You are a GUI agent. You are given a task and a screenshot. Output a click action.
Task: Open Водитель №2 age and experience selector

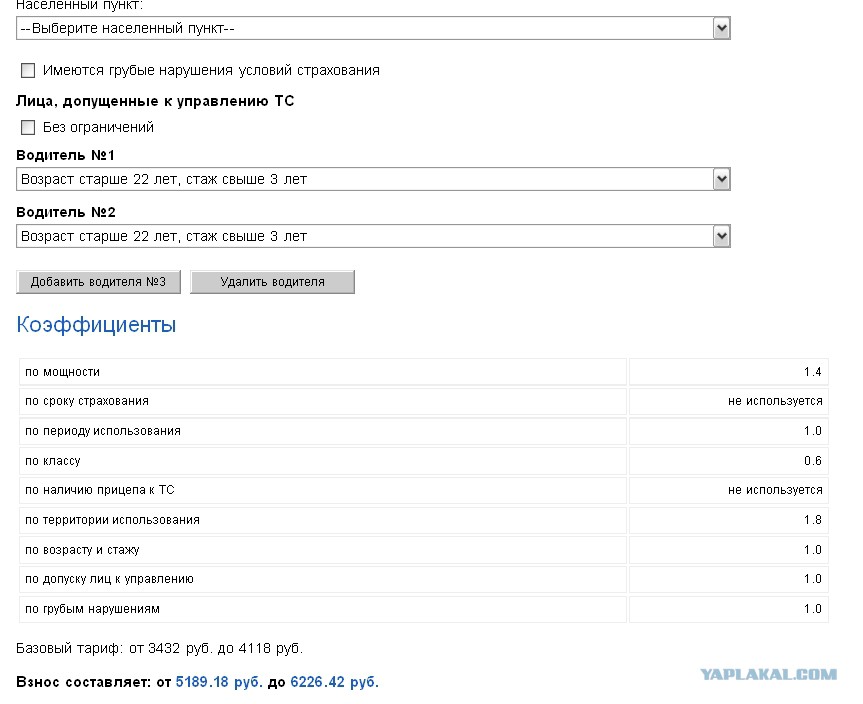(373, 236)
